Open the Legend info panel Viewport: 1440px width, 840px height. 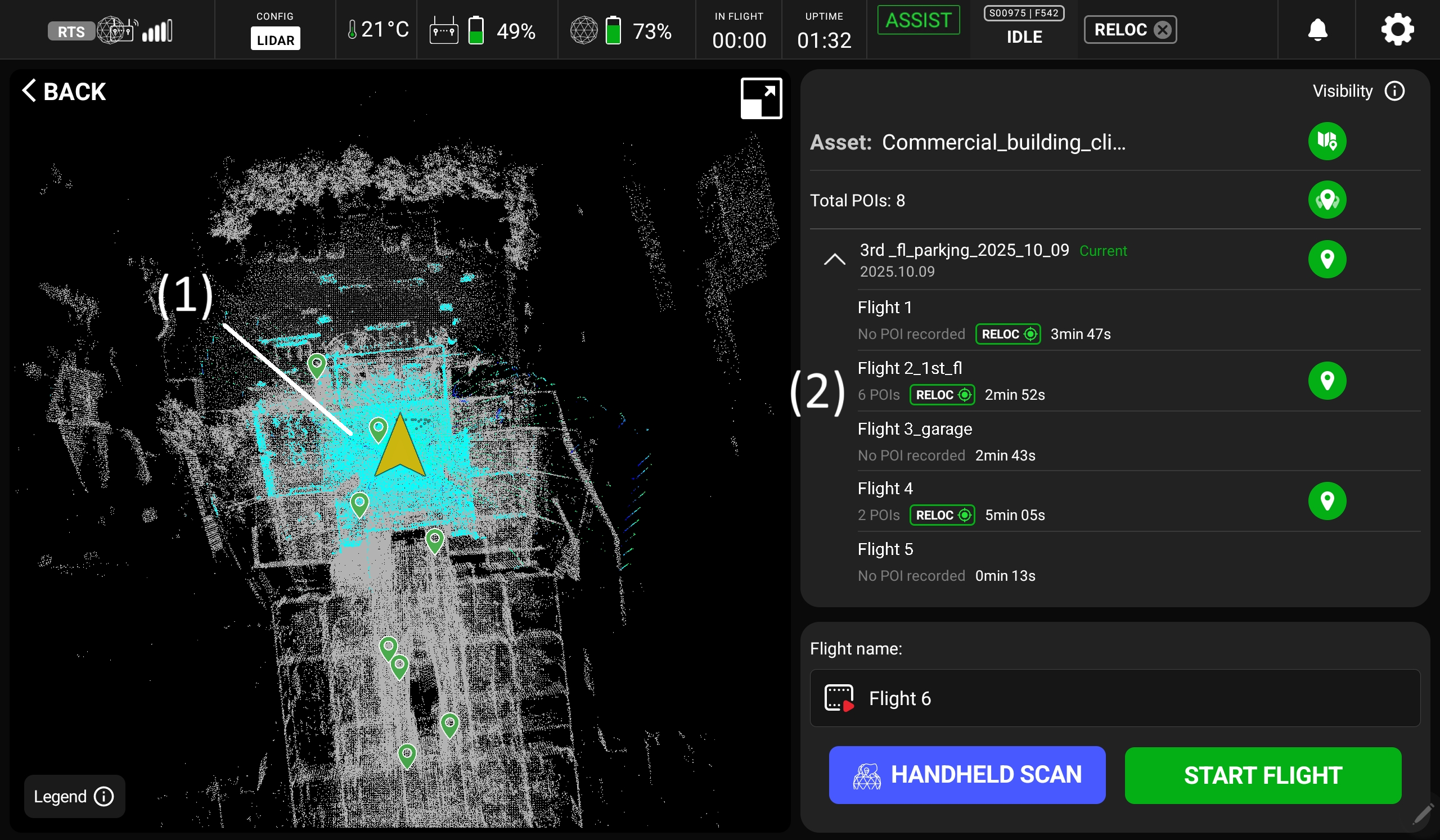coord(74,796)
